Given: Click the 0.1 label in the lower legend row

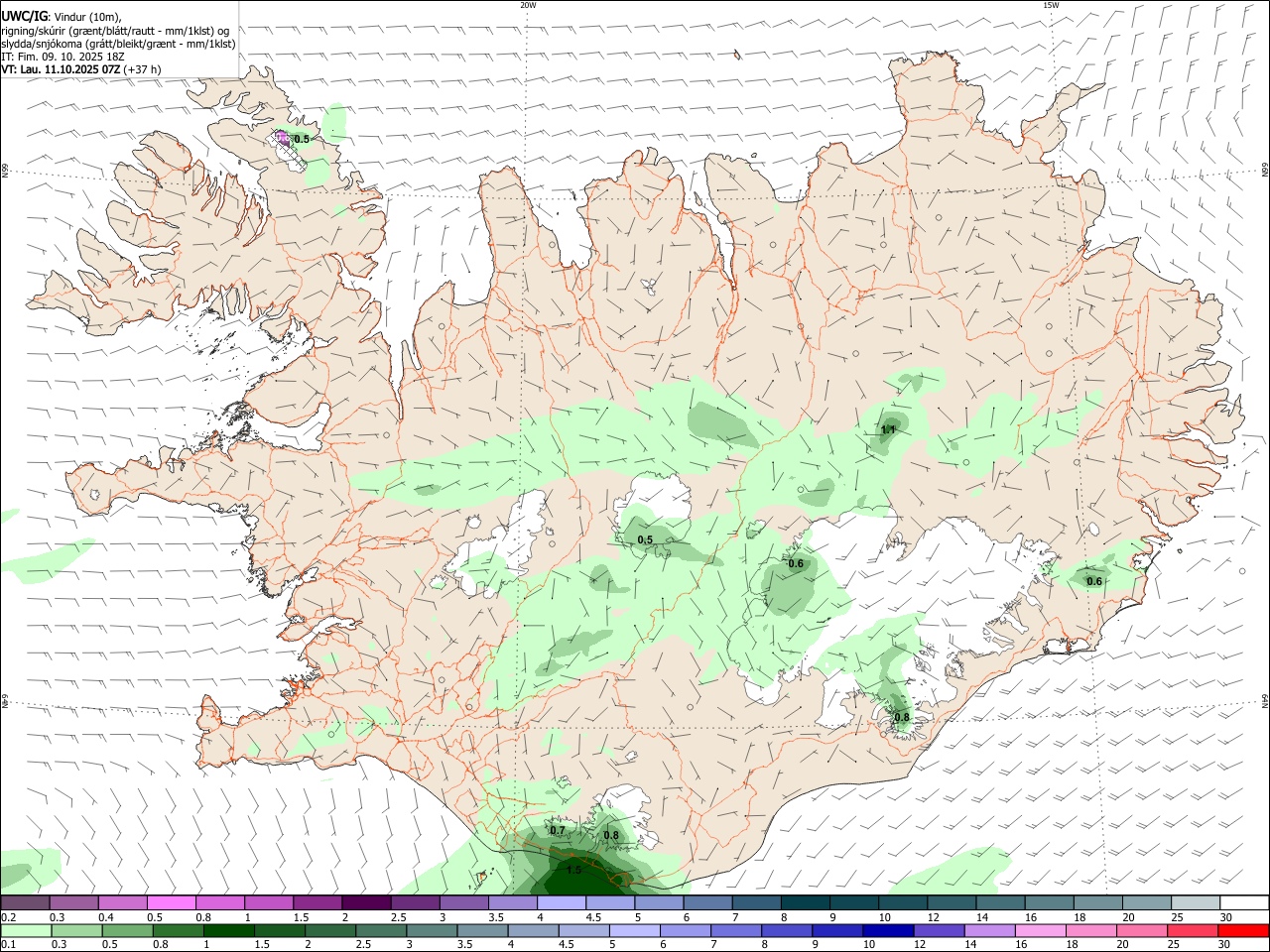Looking at the screenshot, I should (8, 945).
